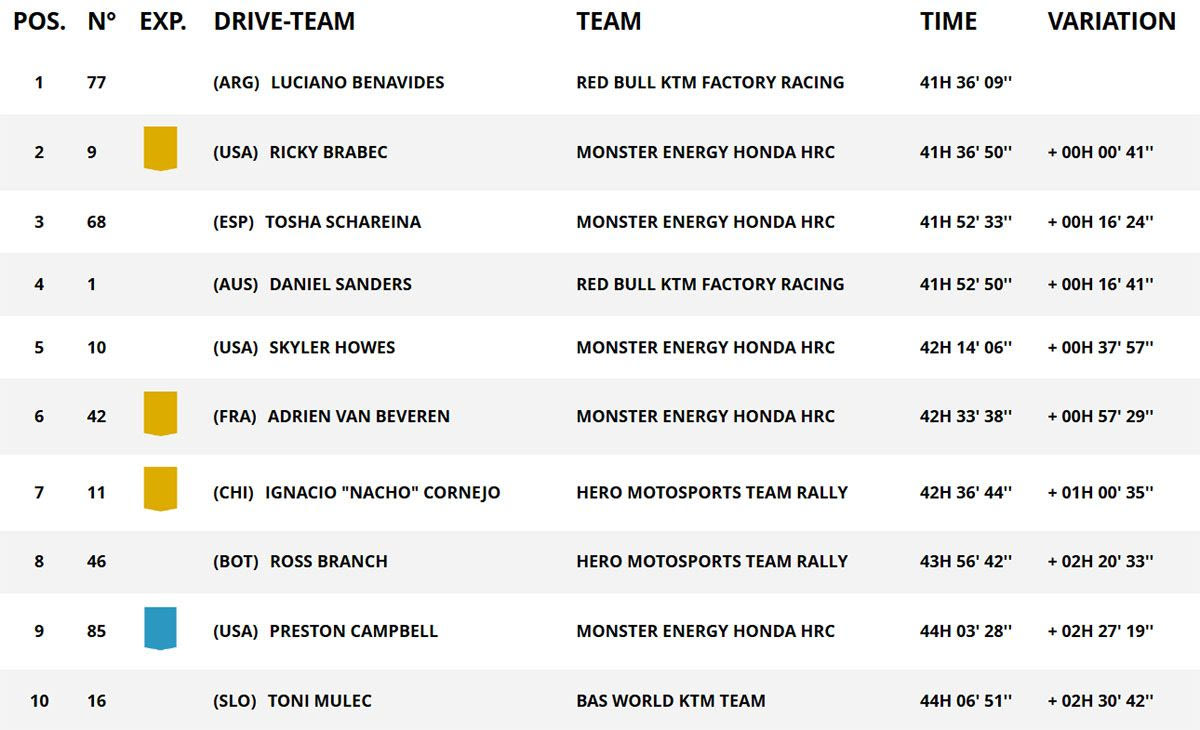
Task: Select the TEAM column header
Action: click(608, 22)
